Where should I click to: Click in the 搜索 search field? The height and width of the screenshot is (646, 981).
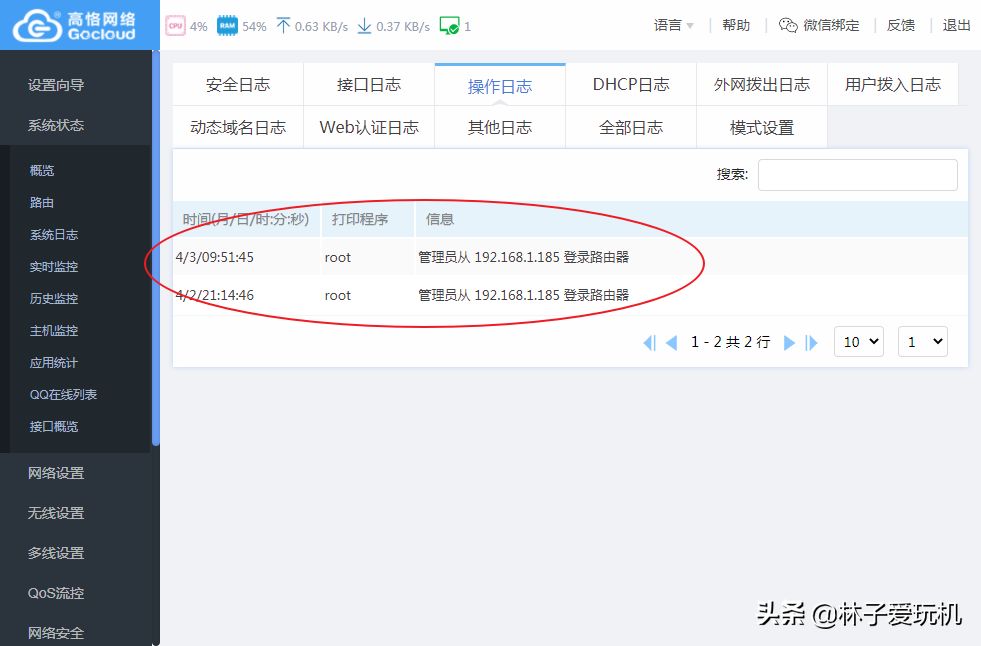pos(857,174)
